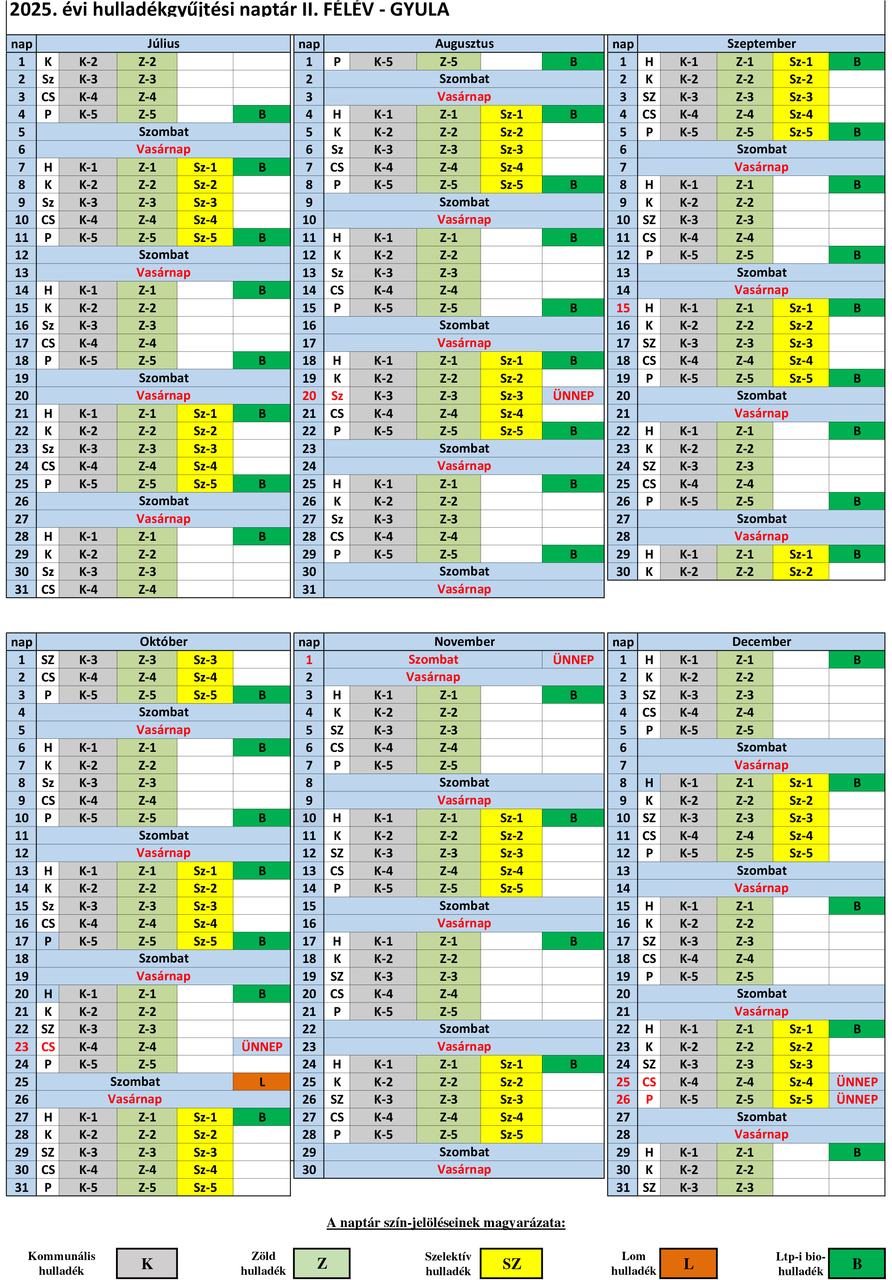Viewport: 892px width, 1280px height.
Task: Click the light green Z legend swatch
Action: [321, 1263]
